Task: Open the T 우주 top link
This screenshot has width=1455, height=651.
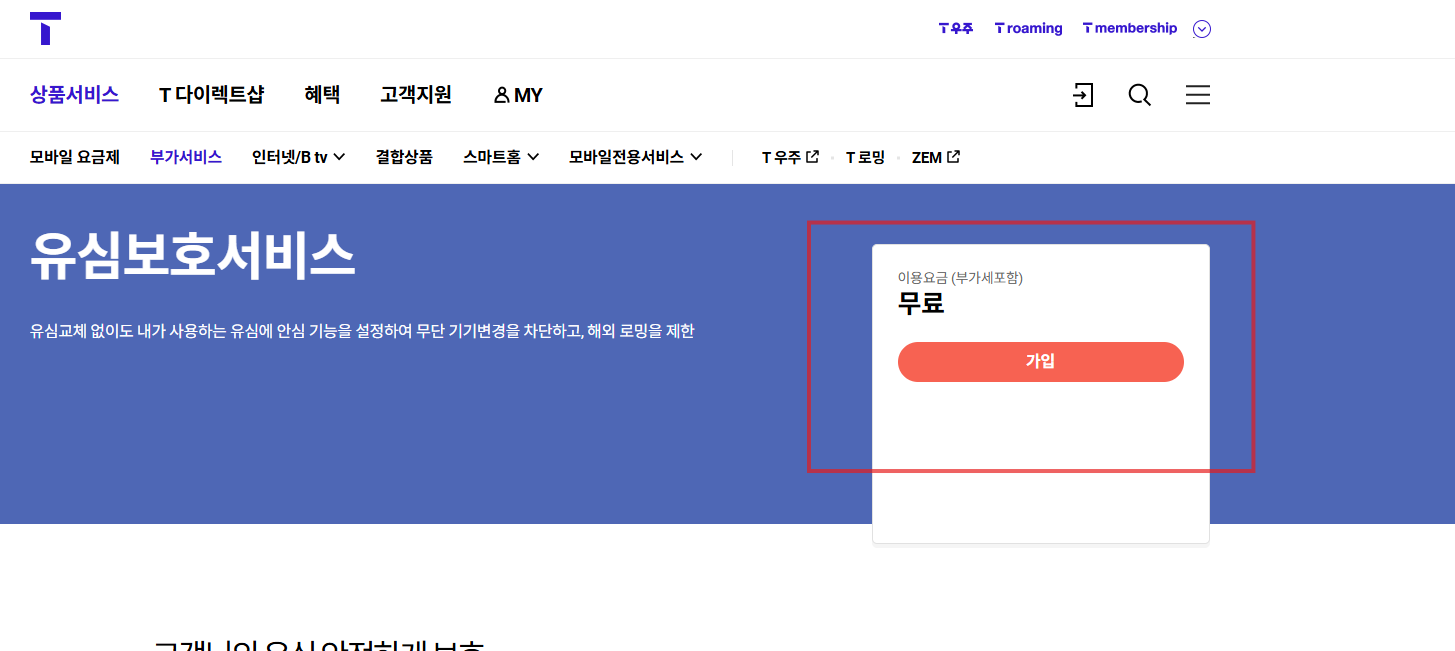Action: (956, 28)
